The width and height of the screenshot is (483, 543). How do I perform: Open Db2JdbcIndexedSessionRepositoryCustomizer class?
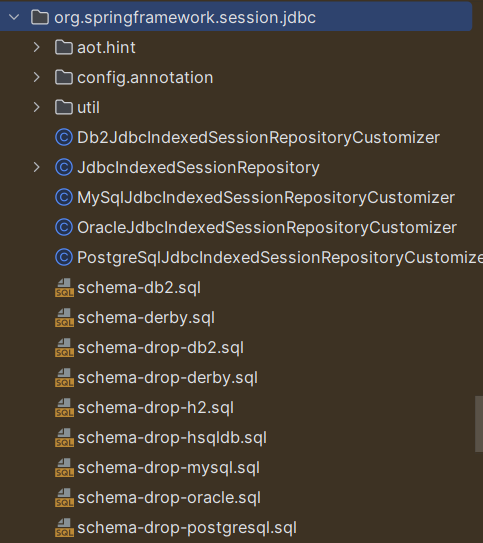tap(258, 138)
